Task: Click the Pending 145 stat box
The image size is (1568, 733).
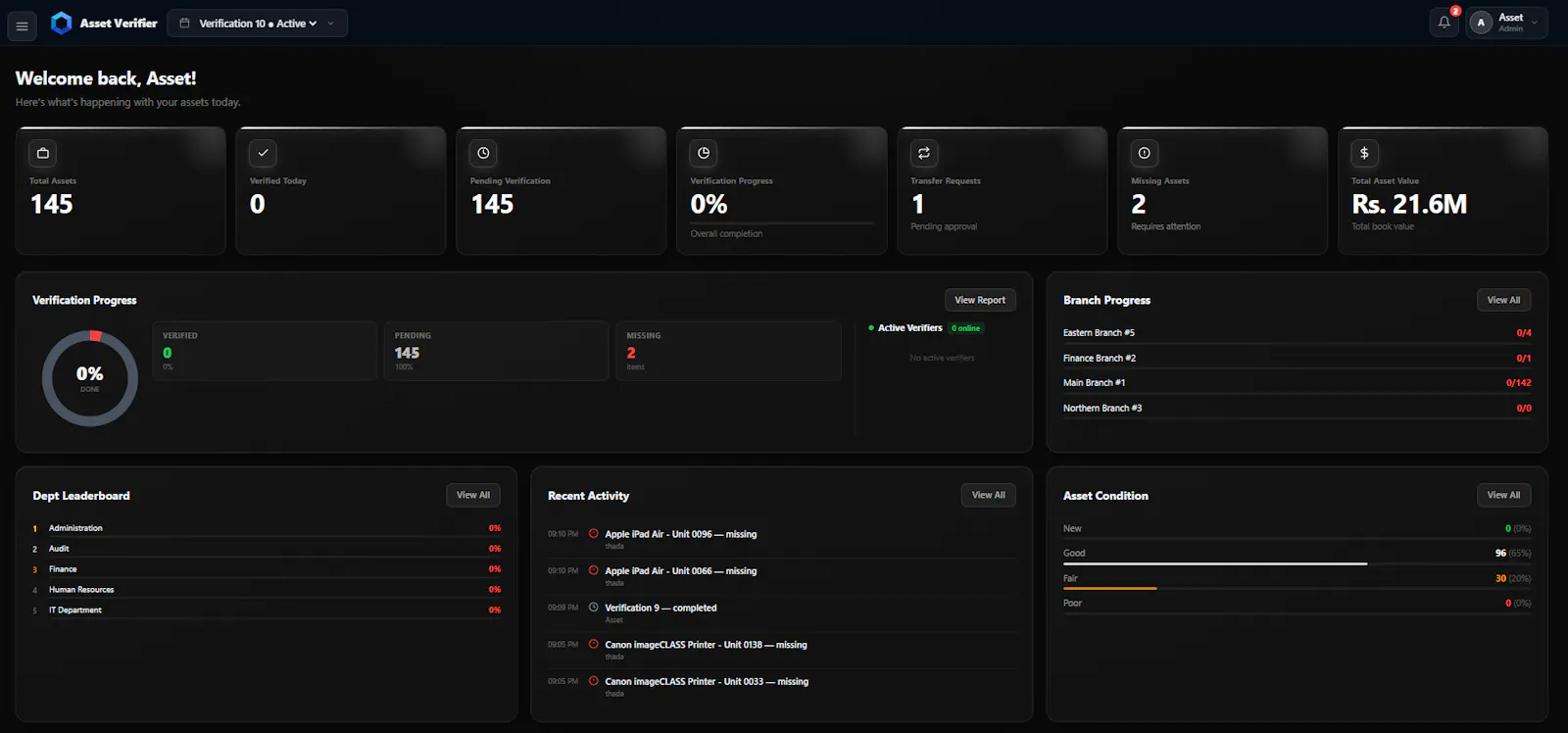Action: tap(497, 351)
